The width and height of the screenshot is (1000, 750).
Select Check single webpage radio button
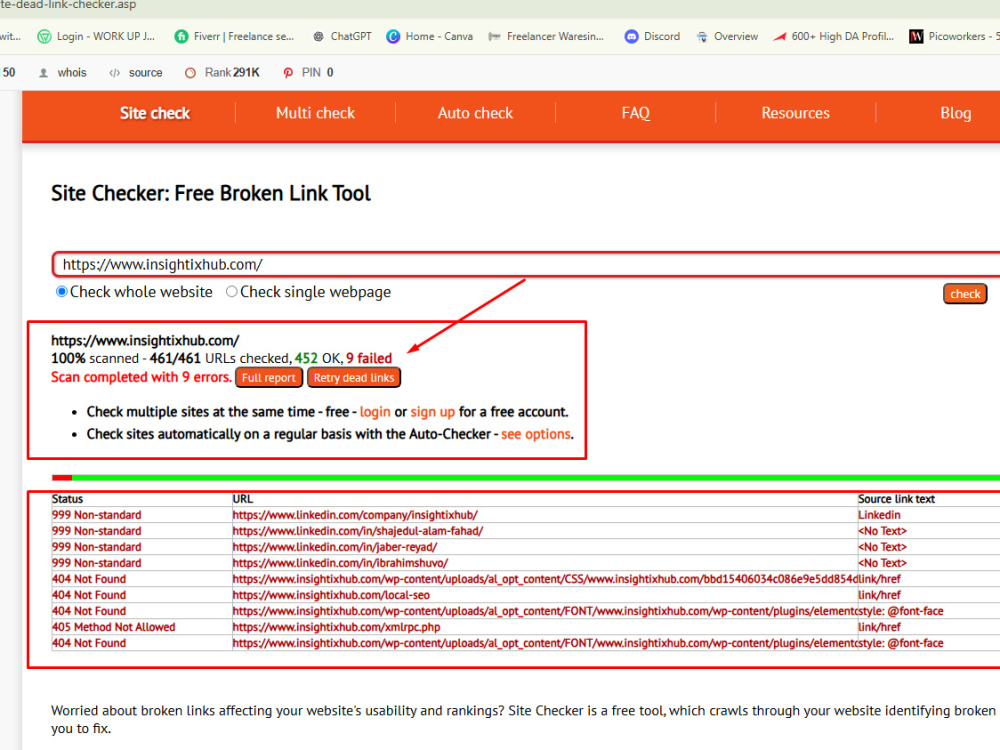232,291
